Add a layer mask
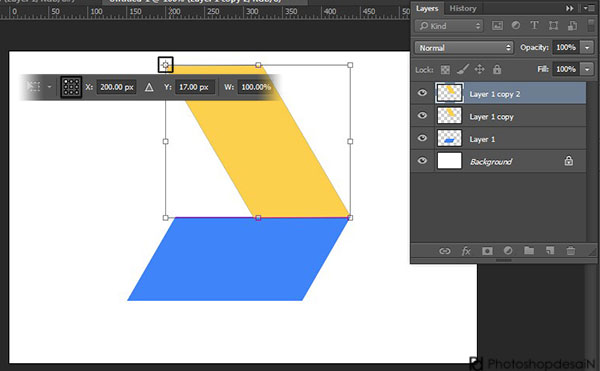 (x=487, y=251)
